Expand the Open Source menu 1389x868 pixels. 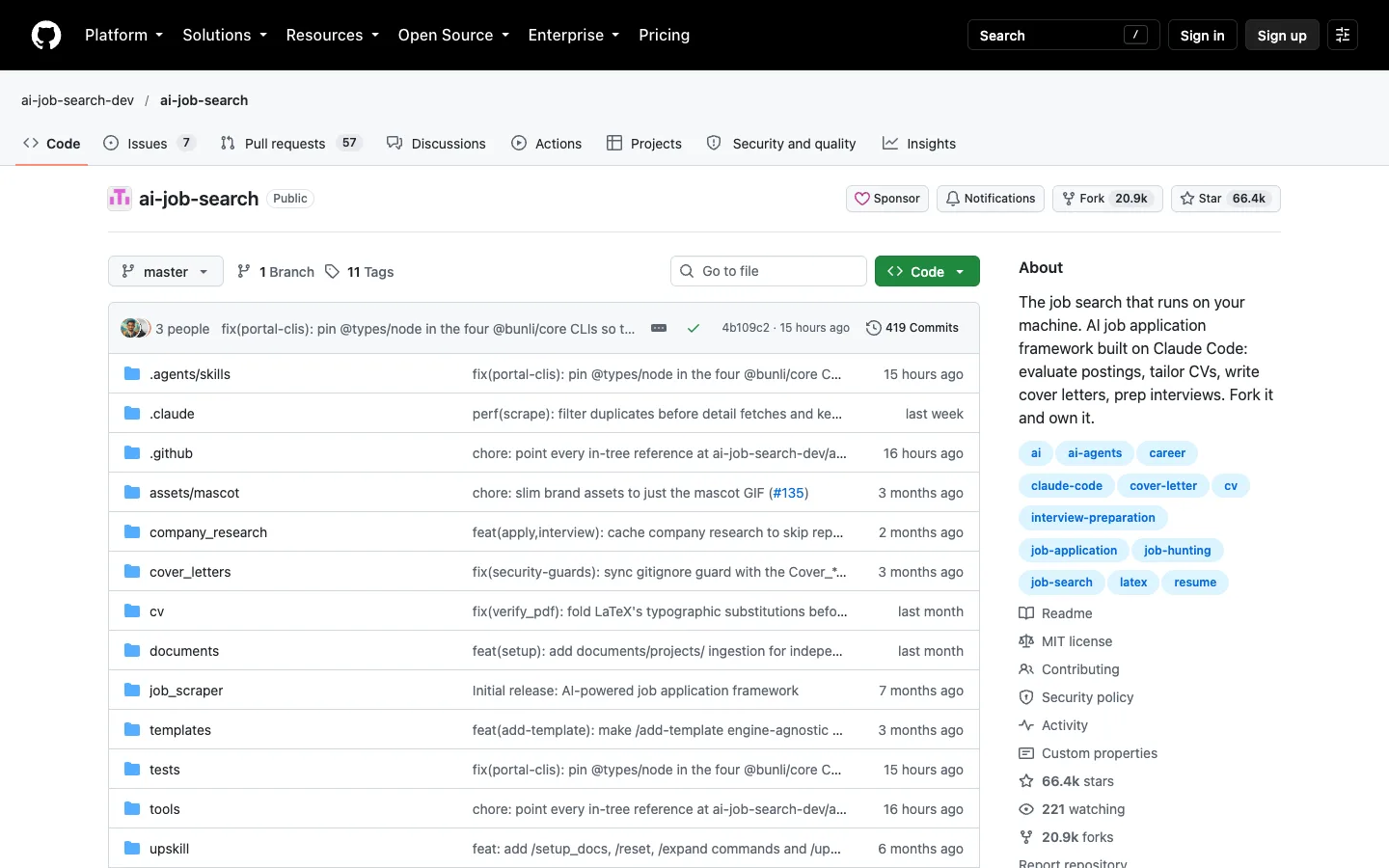point(453,35)
